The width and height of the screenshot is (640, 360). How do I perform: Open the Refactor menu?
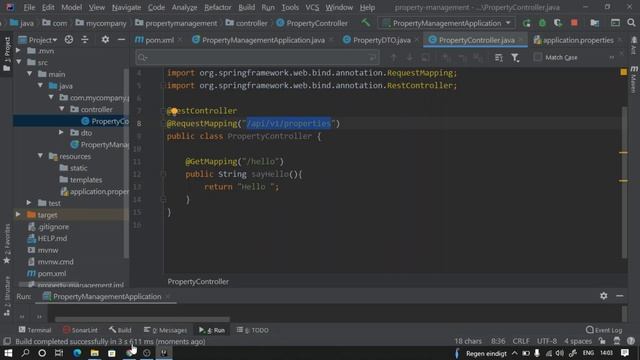(x=218, y=7)
